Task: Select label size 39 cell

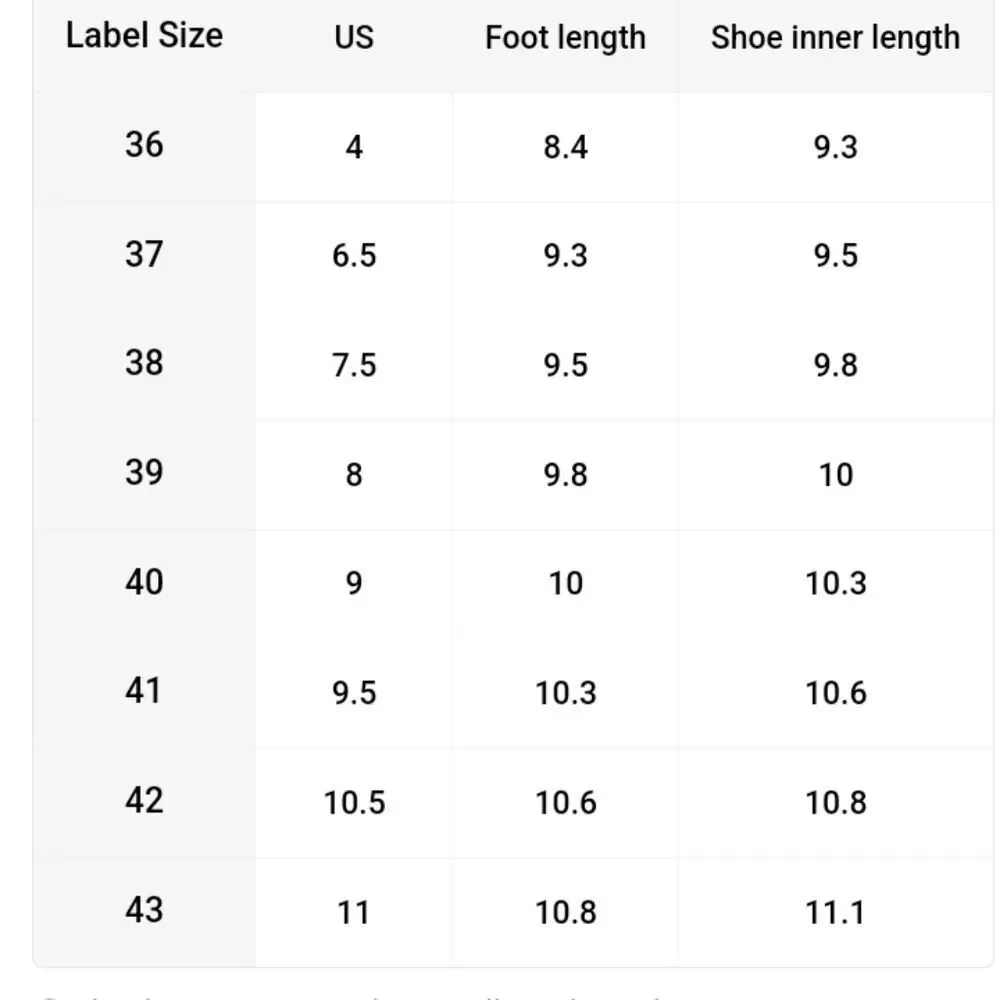Action: click(144, 473)
